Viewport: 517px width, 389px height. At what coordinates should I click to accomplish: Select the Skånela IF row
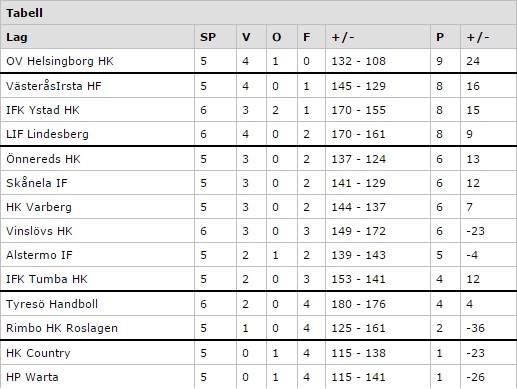click(258, 183)
